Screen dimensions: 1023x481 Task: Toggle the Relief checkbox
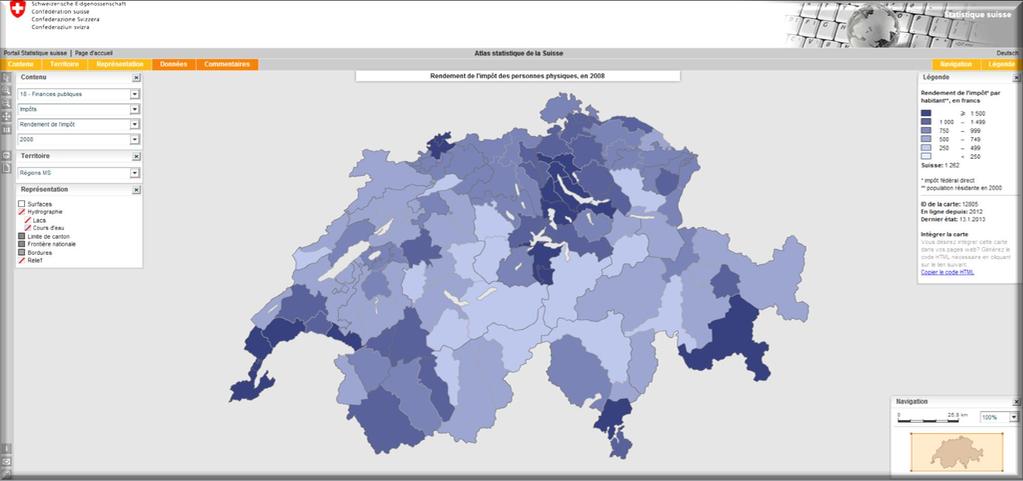(x=22, y=260)
